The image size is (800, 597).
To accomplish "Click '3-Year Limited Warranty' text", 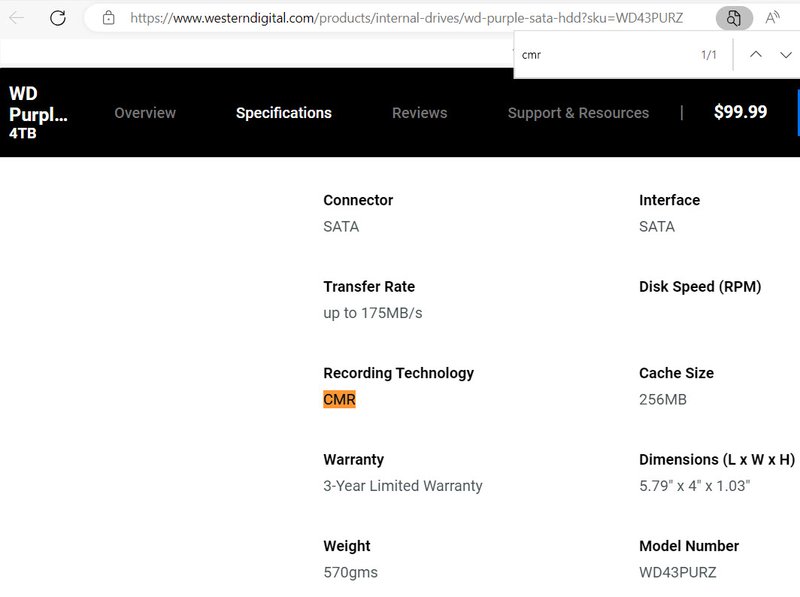I will click(x=403, y=486).
